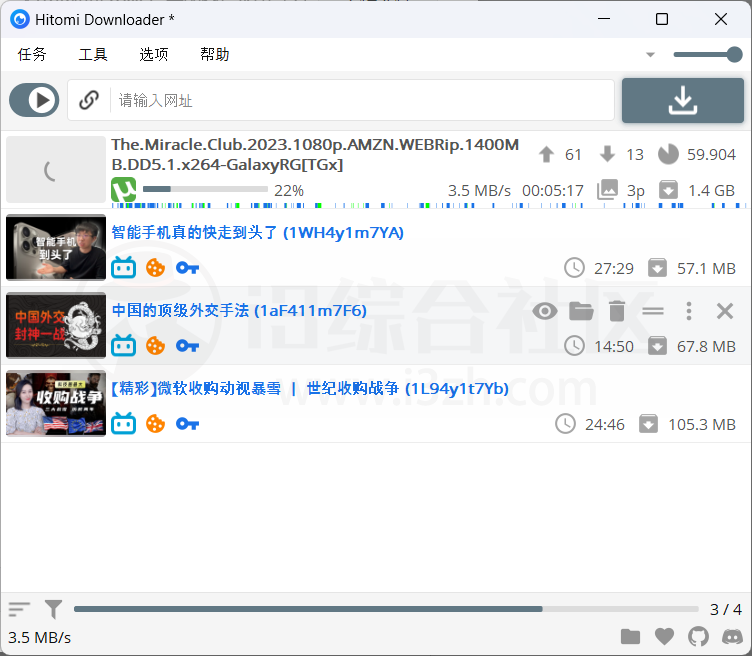Screen dimensions: 752x656
Task: Click key icon on 中国的顶级外交手法 task
Action: tap(188, 346)
